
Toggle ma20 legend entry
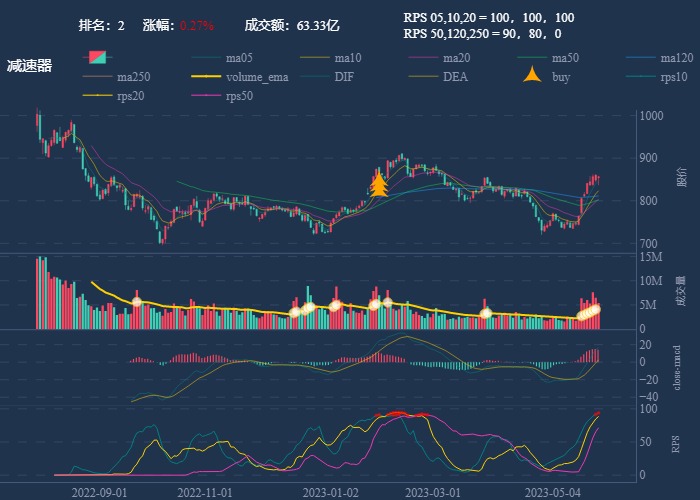pyautogui.click(x=456, y=58)
